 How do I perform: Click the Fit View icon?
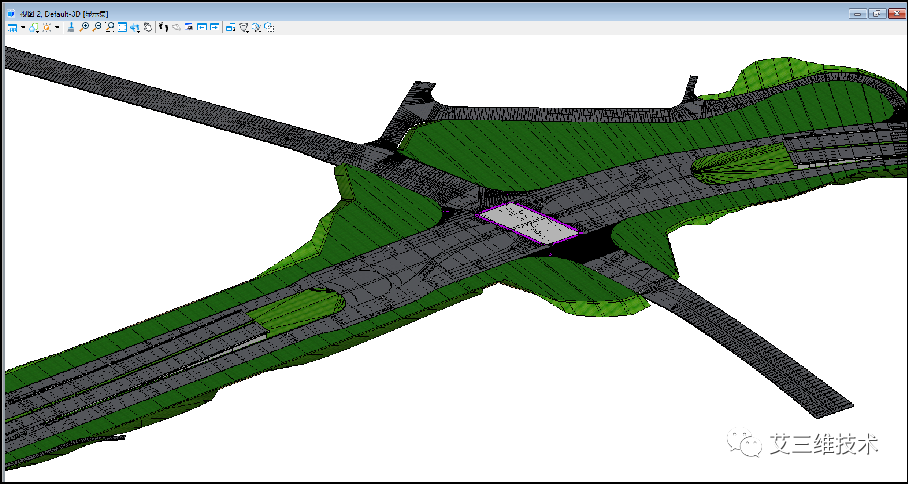click(122, 28)
